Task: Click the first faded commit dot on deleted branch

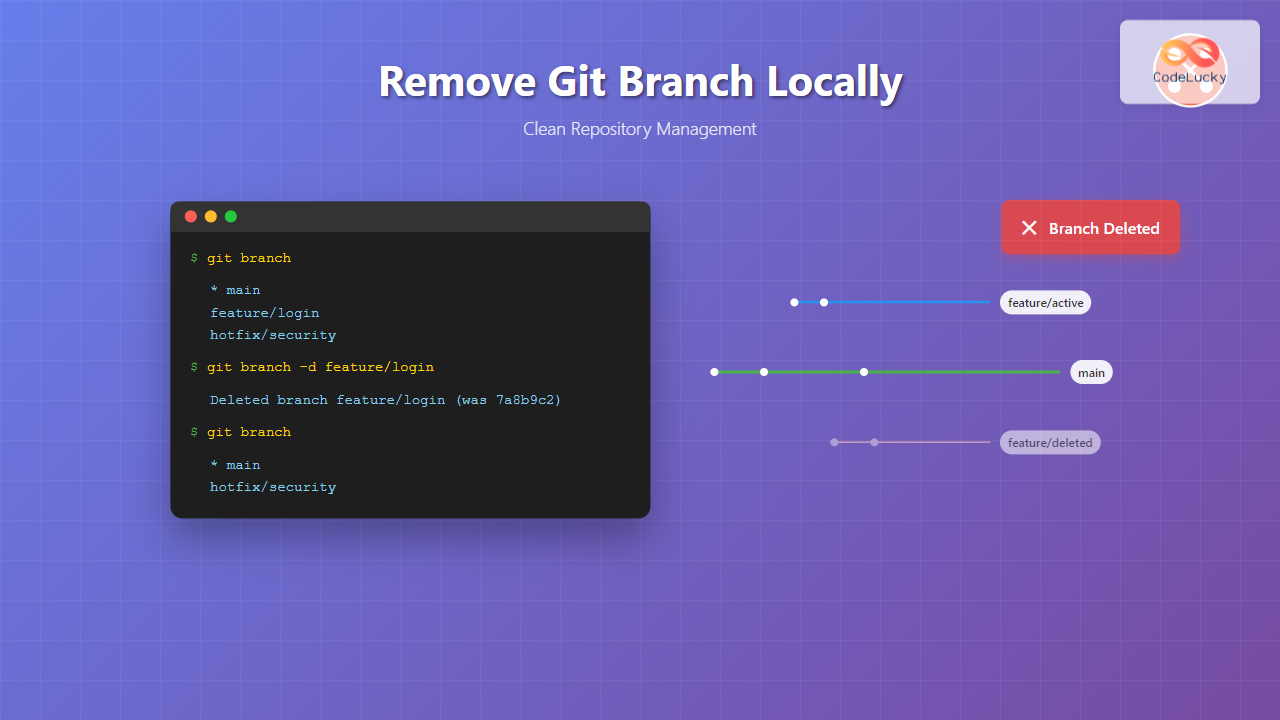Action: tap(834, 442)
